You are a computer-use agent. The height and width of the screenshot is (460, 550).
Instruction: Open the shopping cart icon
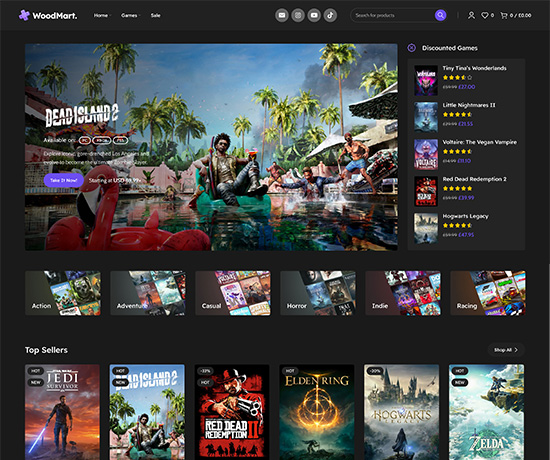click(516, 15)
